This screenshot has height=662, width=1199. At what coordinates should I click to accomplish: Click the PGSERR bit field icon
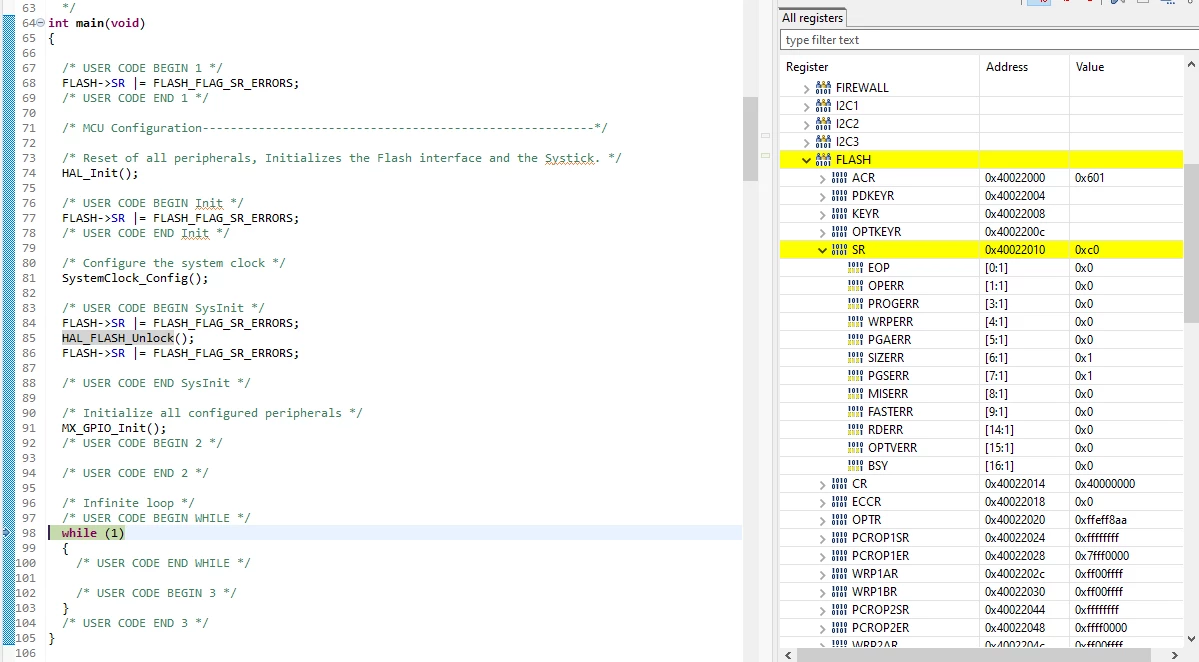(x=855, y=376)
